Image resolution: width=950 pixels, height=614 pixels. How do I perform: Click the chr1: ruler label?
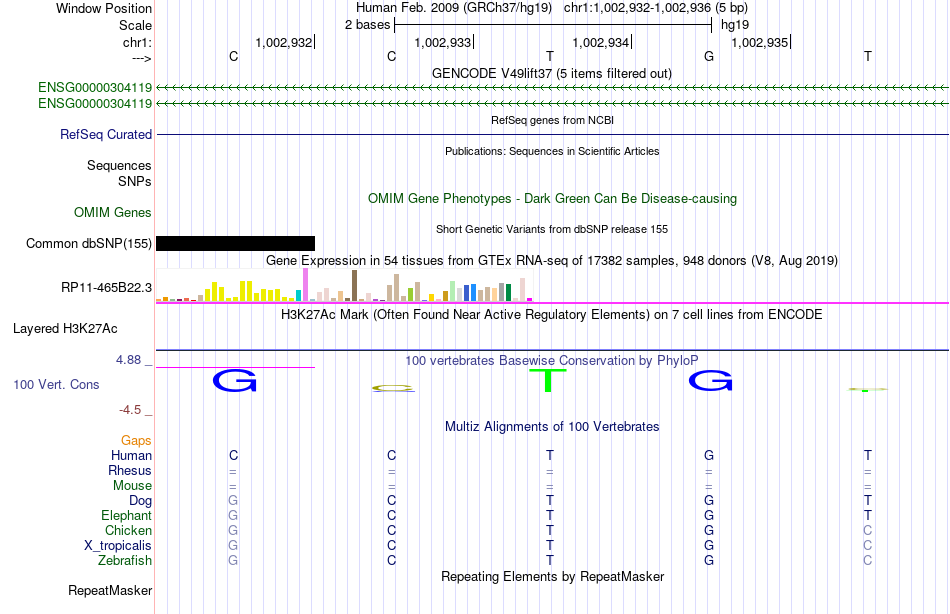pos(138,42)
